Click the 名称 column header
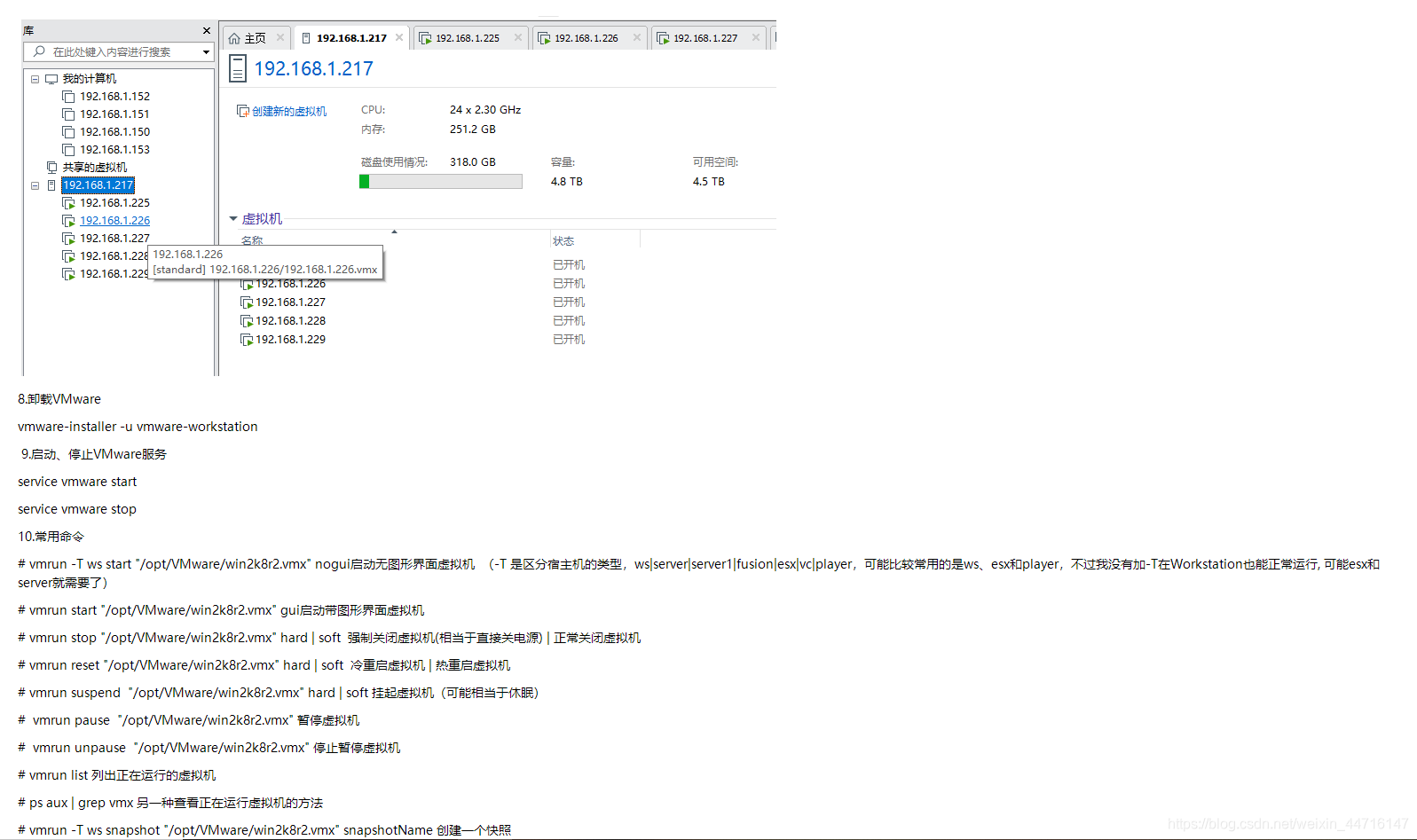1417x840 pixels. (x=252, y=240)
